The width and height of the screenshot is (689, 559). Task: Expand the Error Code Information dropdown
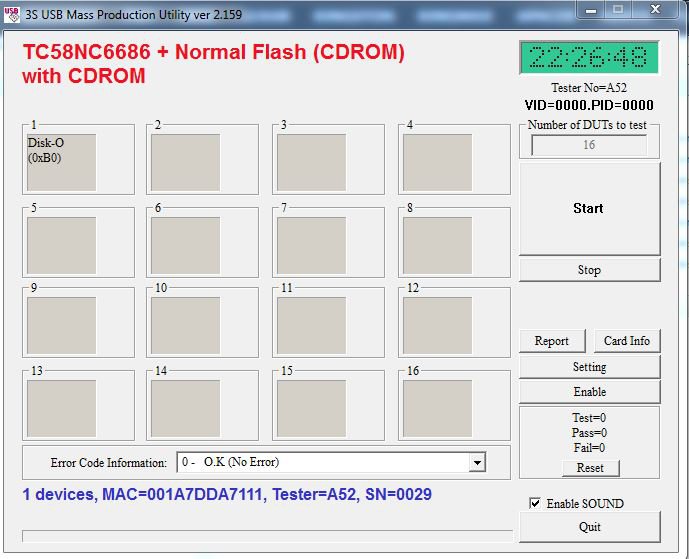(477, 462)
